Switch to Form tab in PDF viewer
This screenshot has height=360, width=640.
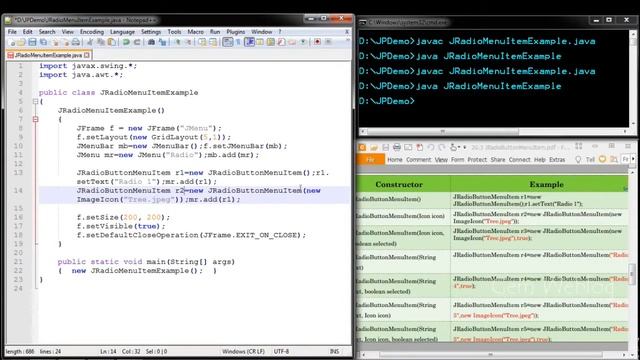pyautogui.click(x=458, y=160)
